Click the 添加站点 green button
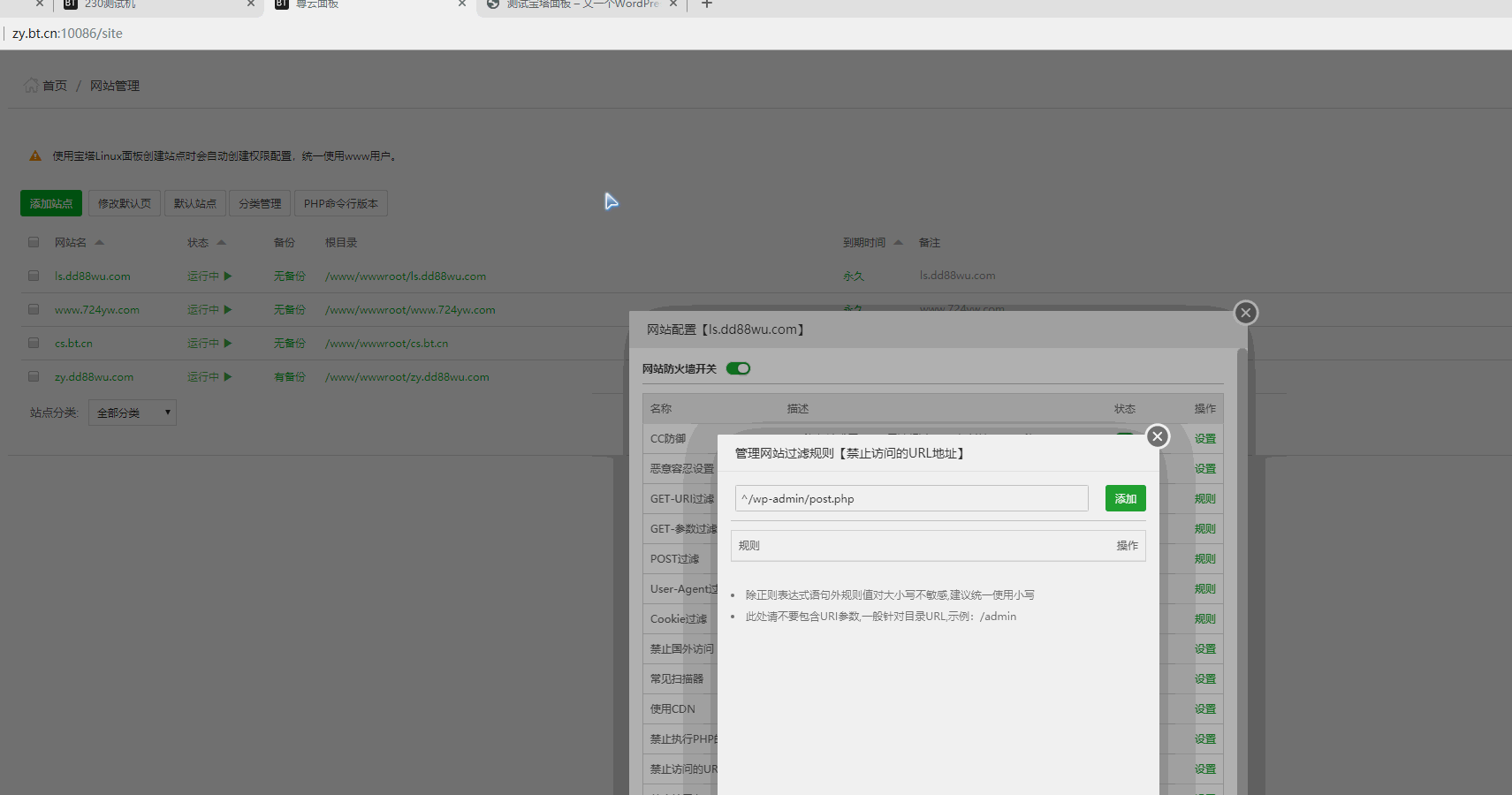 tap(51, 203)
